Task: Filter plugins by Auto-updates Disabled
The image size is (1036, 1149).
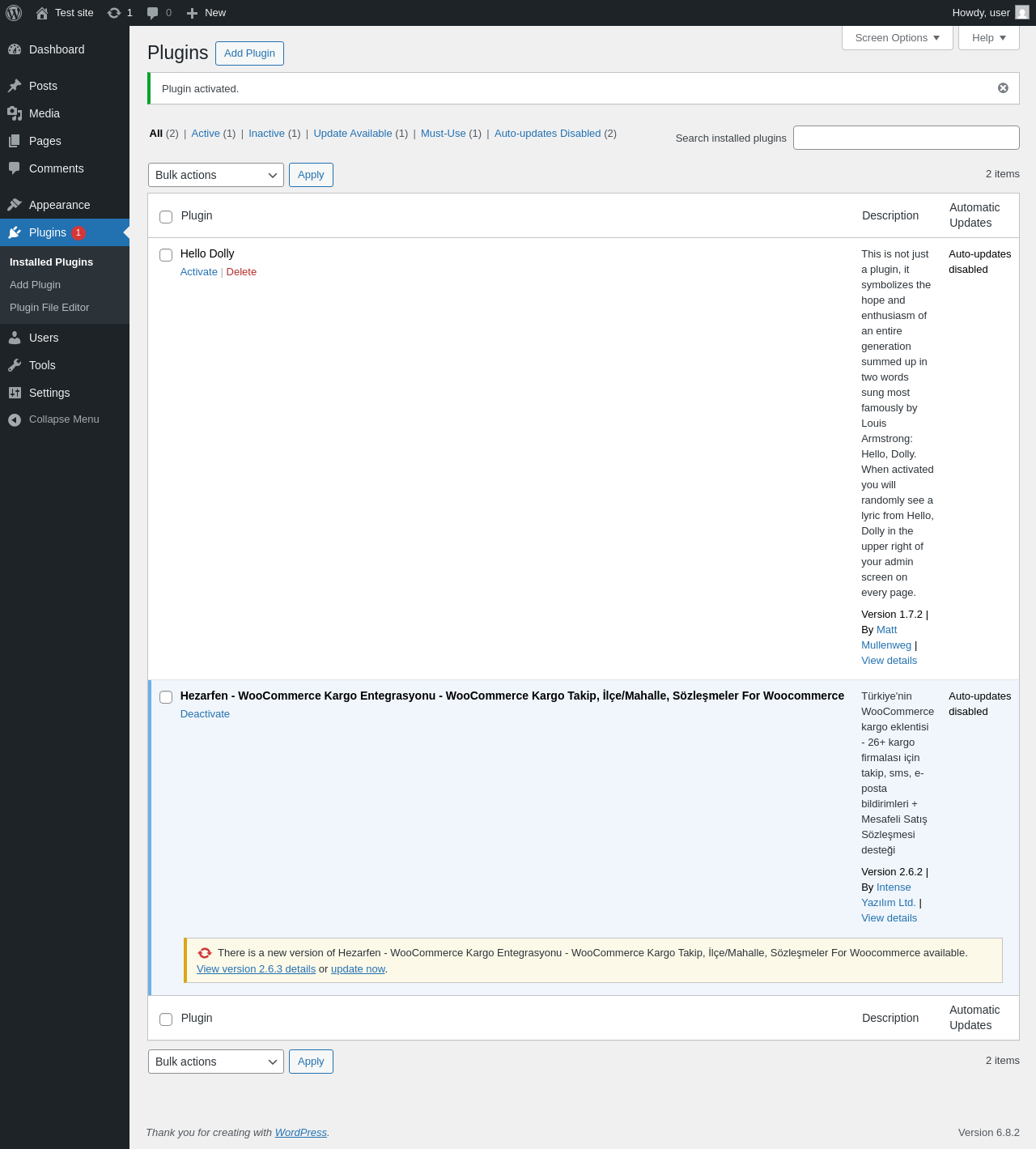Action: point(548,134)
